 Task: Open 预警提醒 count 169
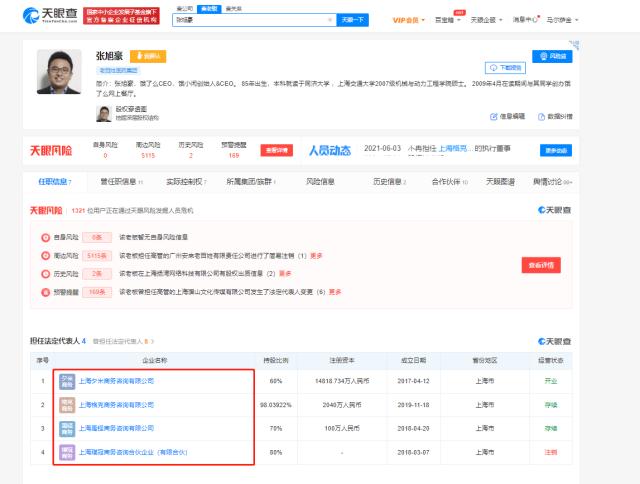pyautogui.click(x=234, y=155)
